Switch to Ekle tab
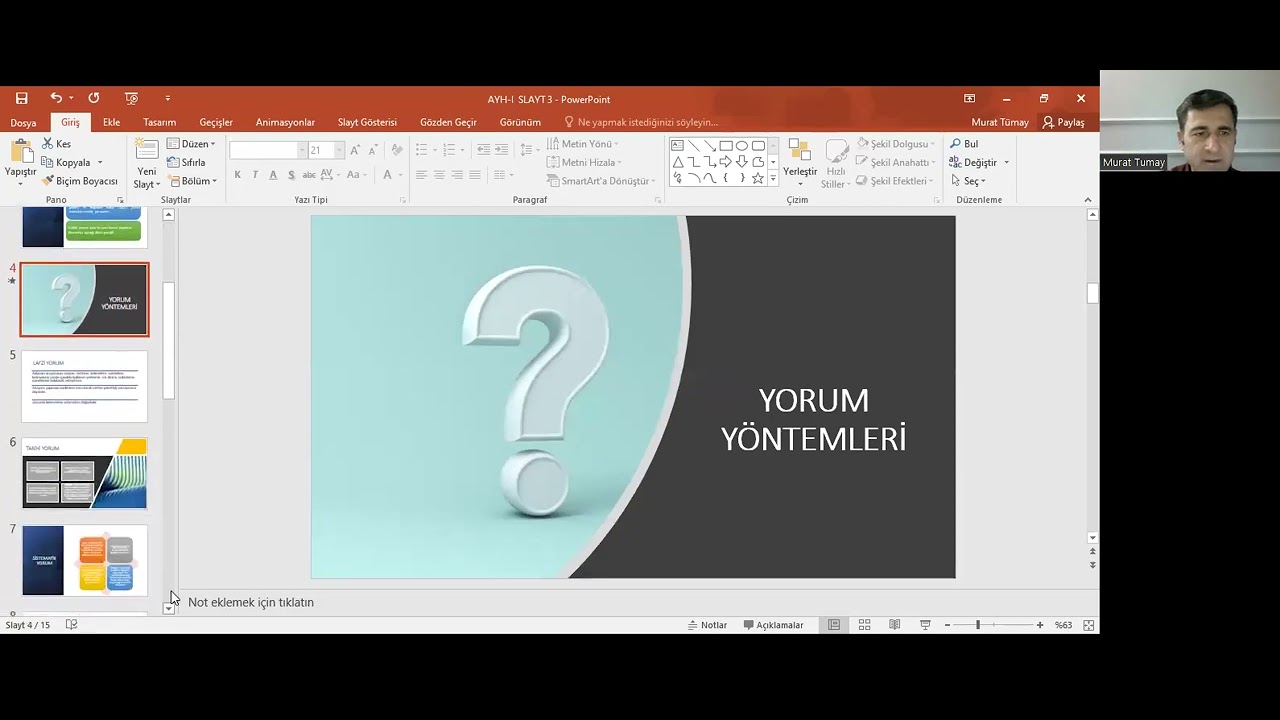 [111, 122]
